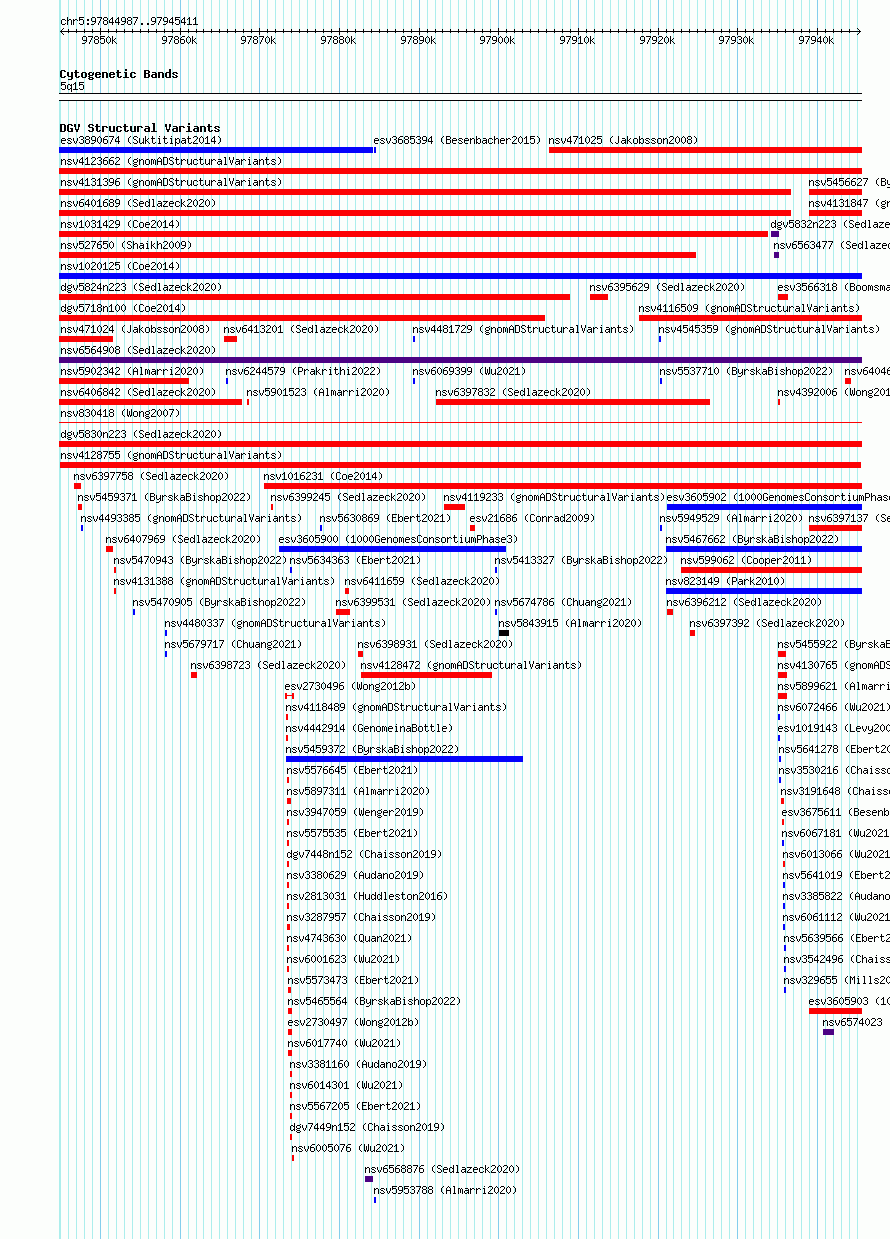Click dgv5830n223 (Sedlazeck2020) label
The height and width of the screenshot is (1239, 890).
pyautogui.click(x=140, y=434)
